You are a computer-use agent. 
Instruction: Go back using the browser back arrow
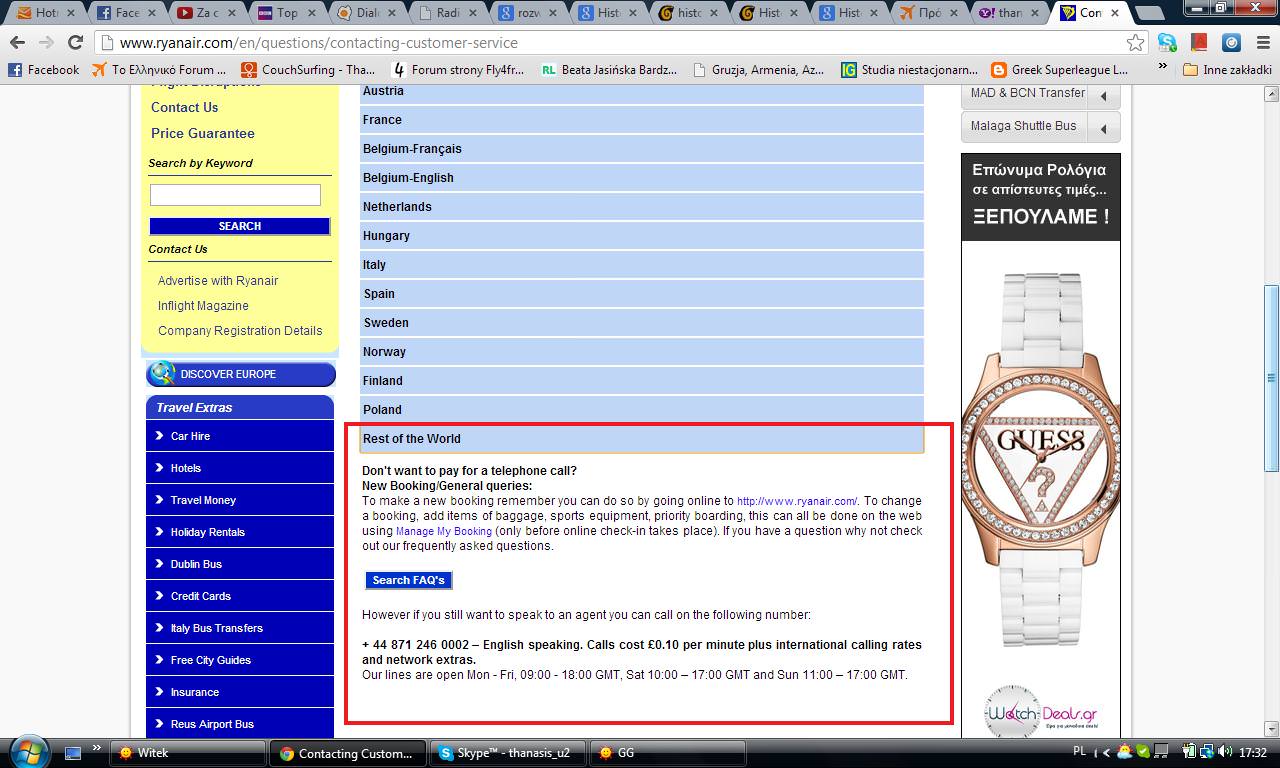[17, 43]
